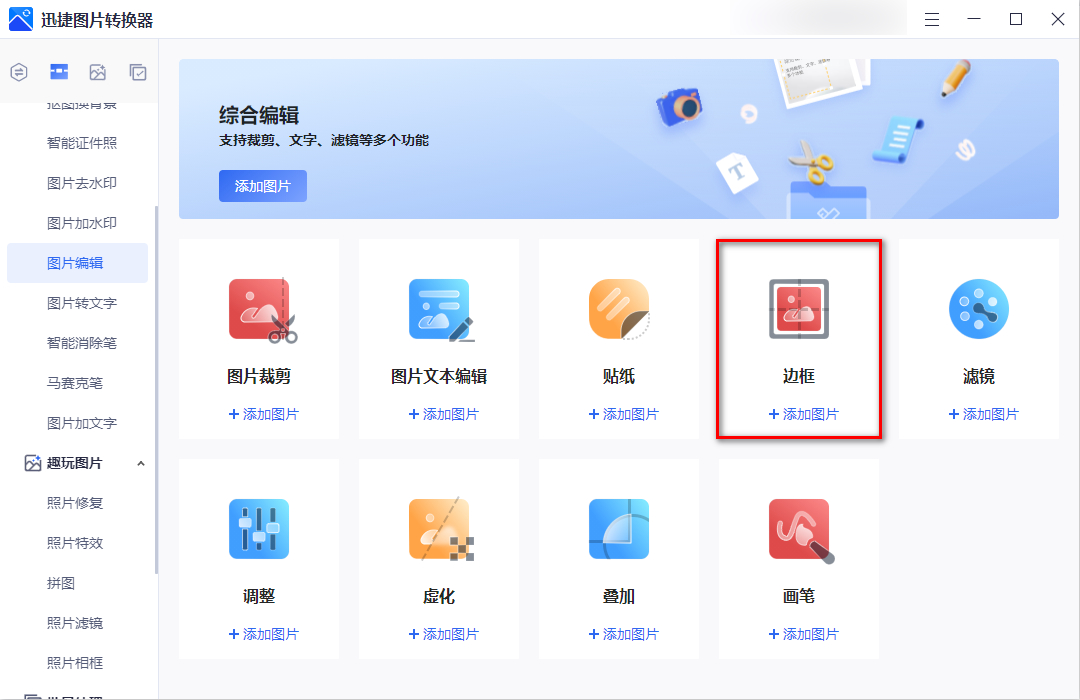Click 添加图片 link under 图片裁剪
Image resolution: width=1080 pixels, height=700 pixels.
(263, 414)
